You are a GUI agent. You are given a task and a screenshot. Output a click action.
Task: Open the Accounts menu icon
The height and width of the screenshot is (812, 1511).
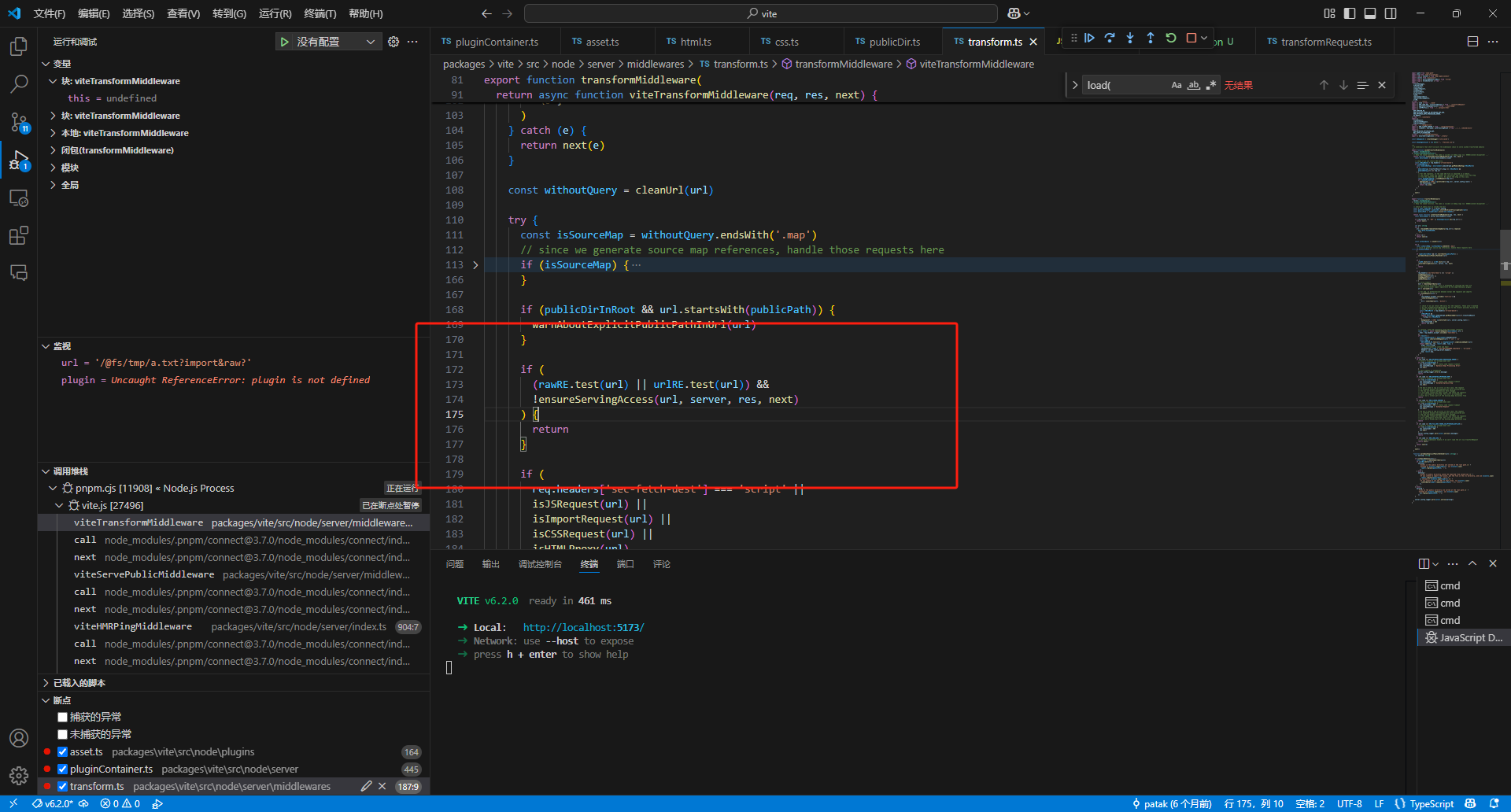[x=19, y=738]
